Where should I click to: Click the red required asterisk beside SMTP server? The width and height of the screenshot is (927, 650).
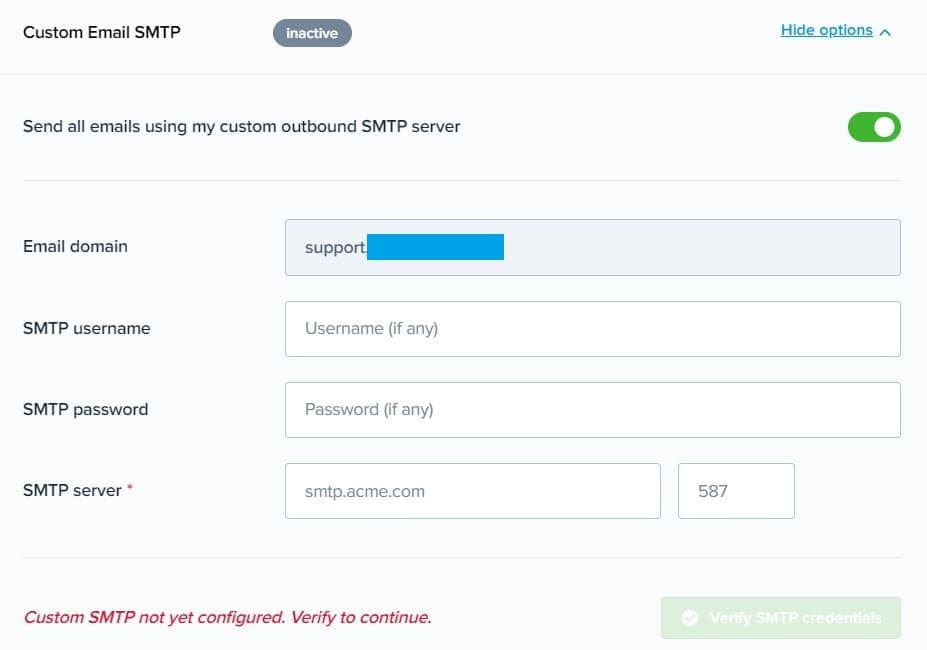tap(130, 488)
